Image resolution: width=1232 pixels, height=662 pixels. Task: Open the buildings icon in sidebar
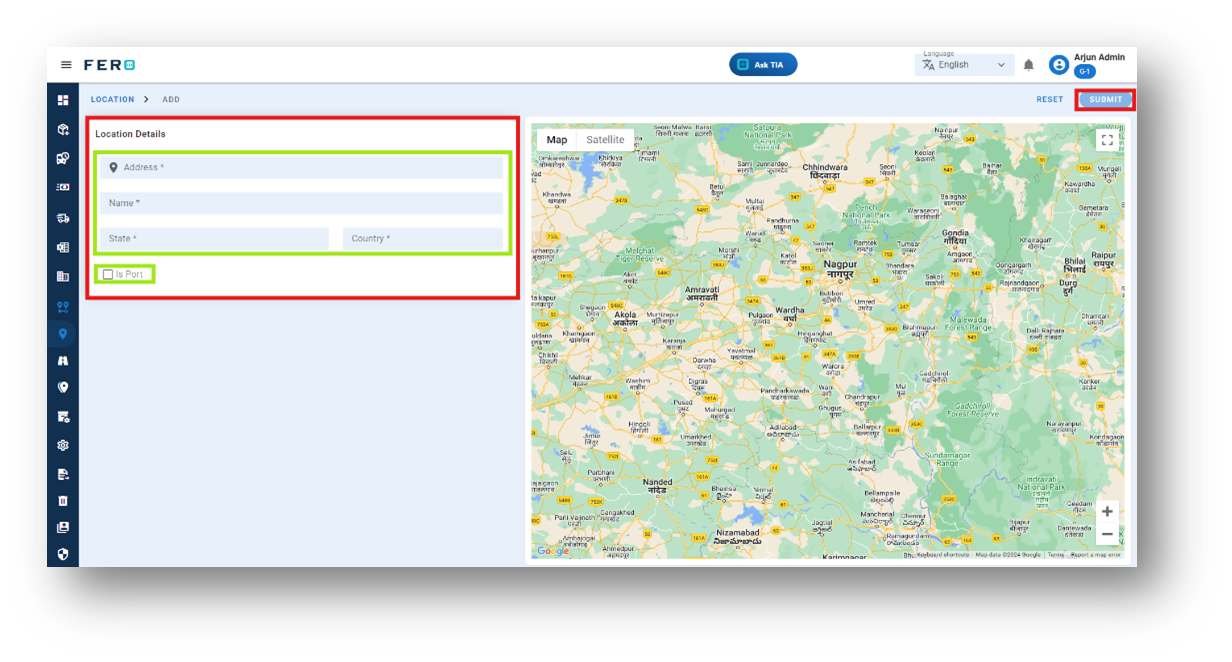(63, 276)
